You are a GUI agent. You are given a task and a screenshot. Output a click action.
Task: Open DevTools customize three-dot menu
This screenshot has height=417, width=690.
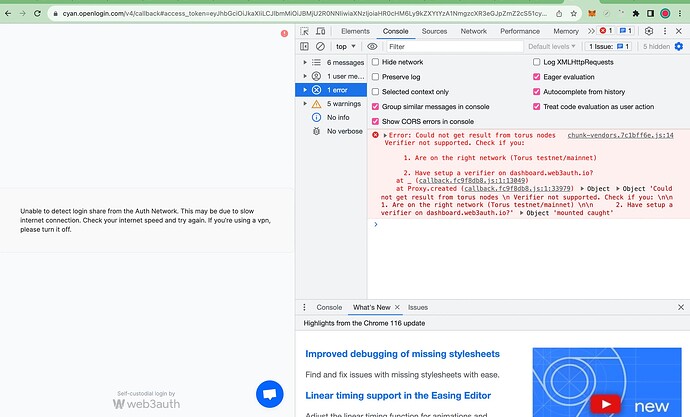click(x=665, y=31)
